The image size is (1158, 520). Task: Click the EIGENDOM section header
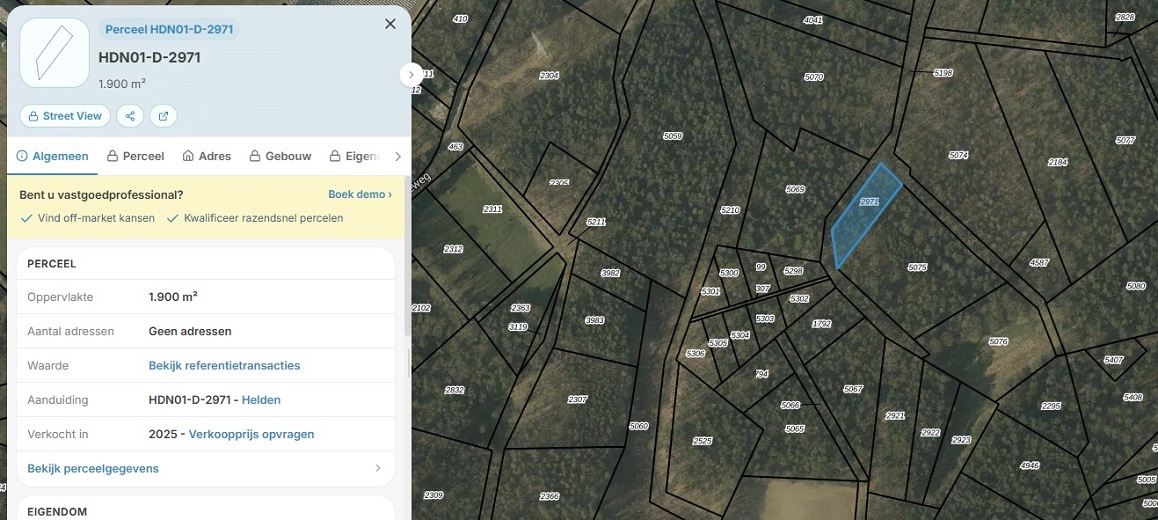pos(57,511)
